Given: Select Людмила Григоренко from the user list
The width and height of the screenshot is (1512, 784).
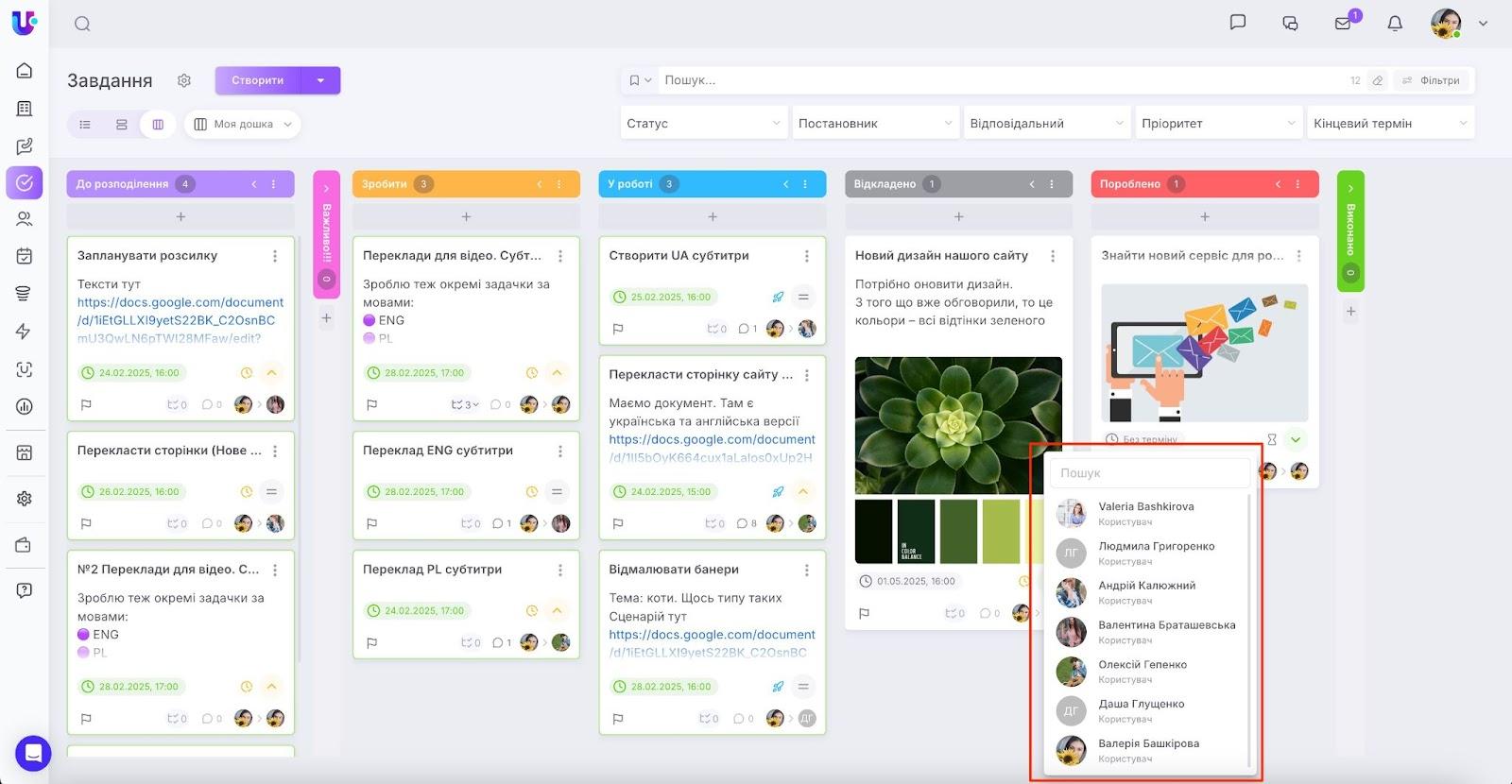Looking at the screenshot, I should coord(1150,553).
